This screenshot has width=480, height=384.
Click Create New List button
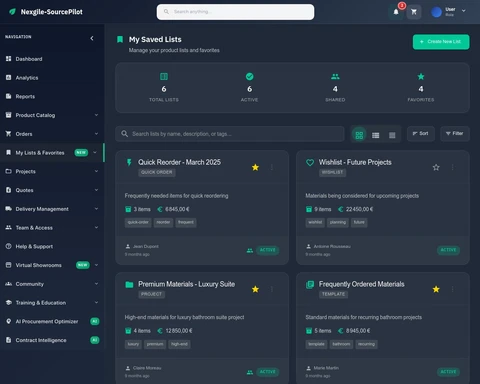(441, 42)
